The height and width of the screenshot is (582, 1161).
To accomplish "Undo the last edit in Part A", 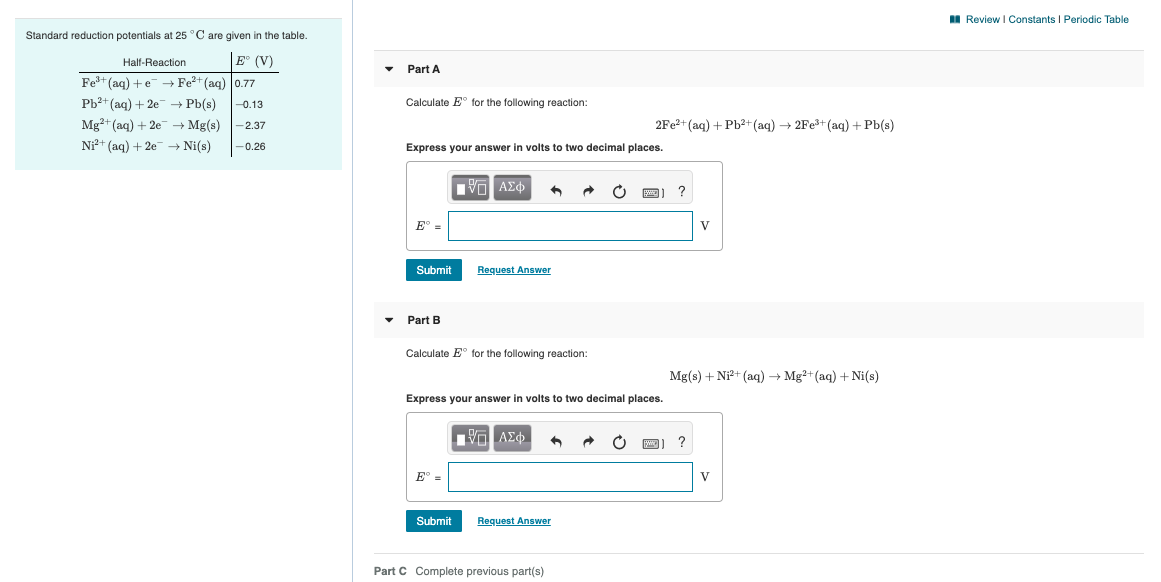I will point(556,189).
